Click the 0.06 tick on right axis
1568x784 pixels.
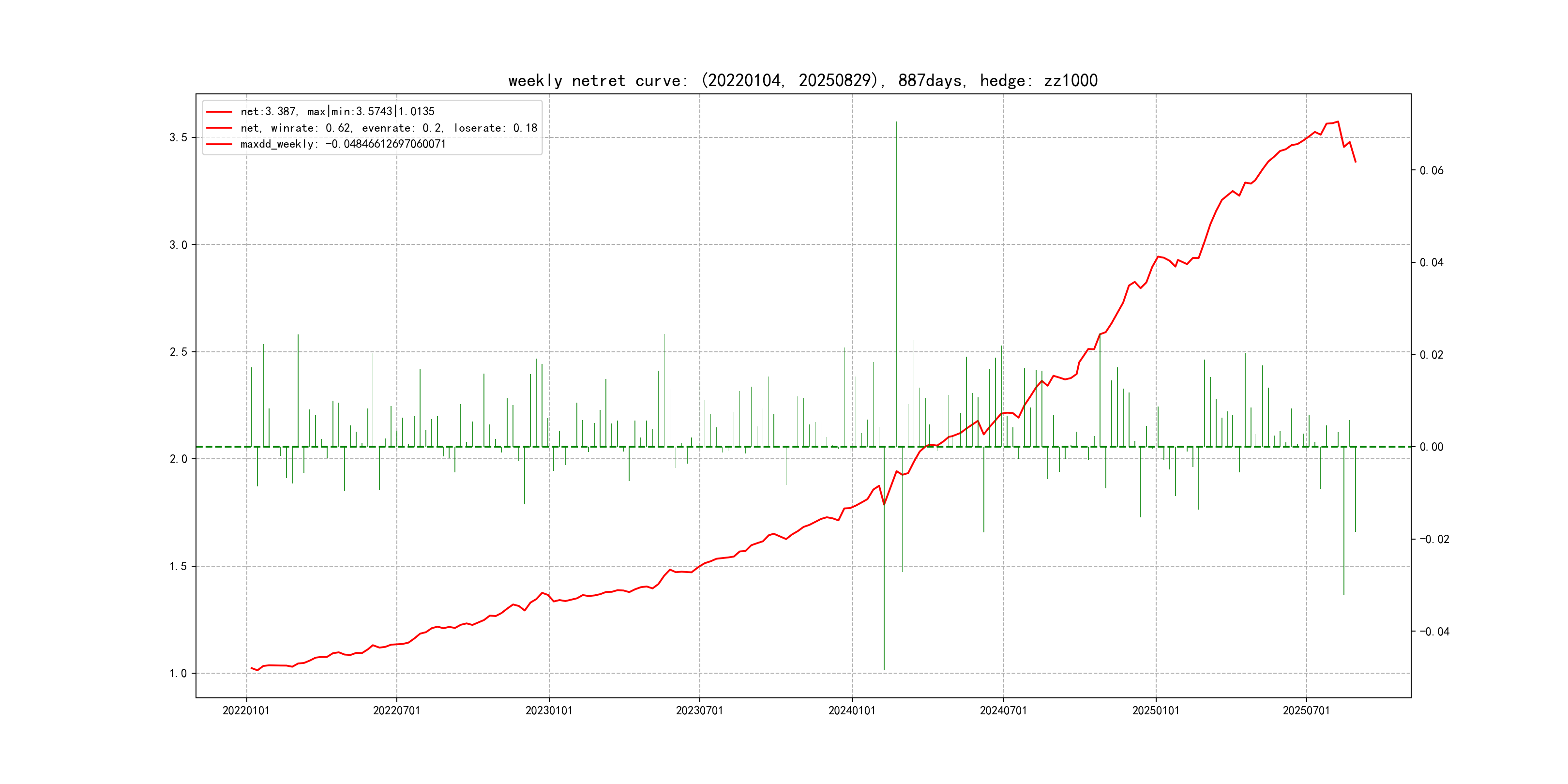pos(1431,170)
